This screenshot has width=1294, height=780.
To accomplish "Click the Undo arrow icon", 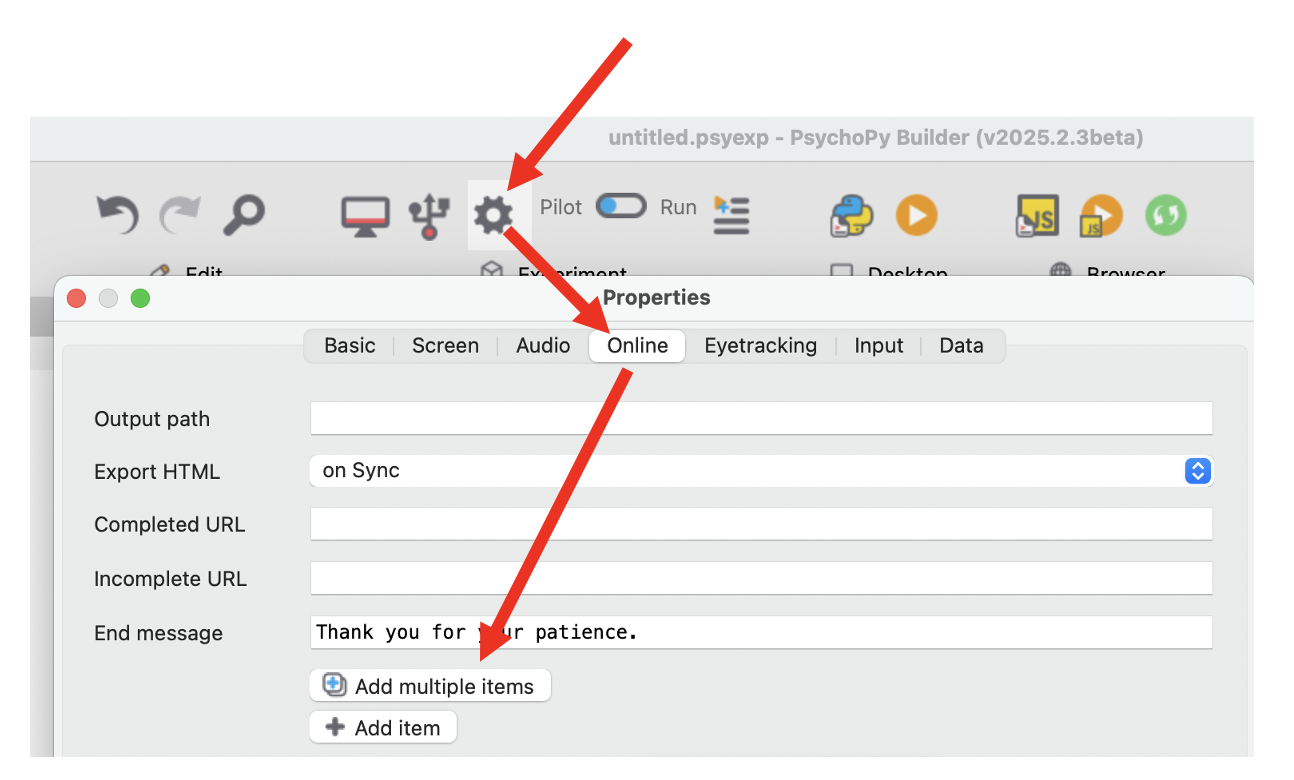I will tap(117, 214).
